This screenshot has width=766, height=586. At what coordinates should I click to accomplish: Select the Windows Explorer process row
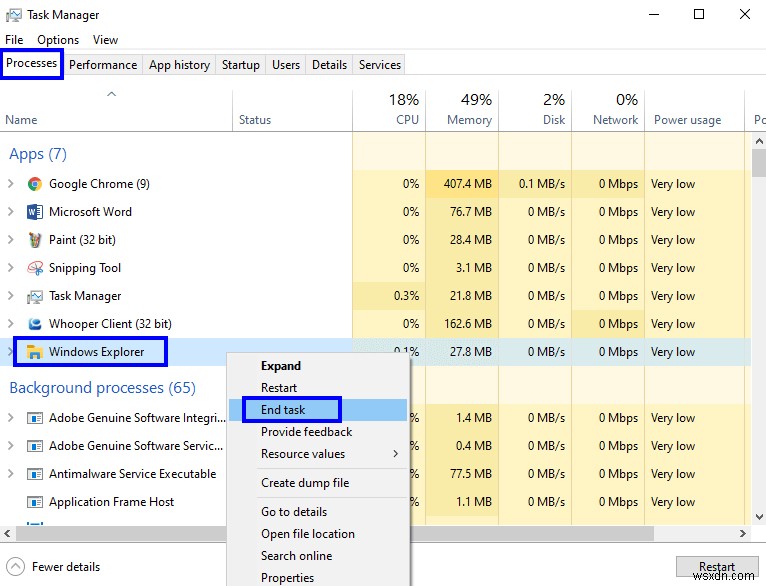[375, 352]
